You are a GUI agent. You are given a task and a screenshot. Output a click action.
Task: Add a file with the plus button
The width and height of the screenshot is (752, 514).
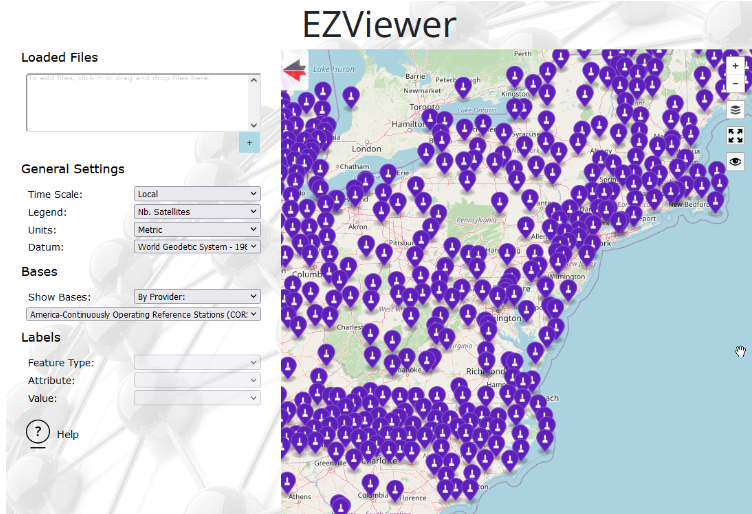point(249,143)
